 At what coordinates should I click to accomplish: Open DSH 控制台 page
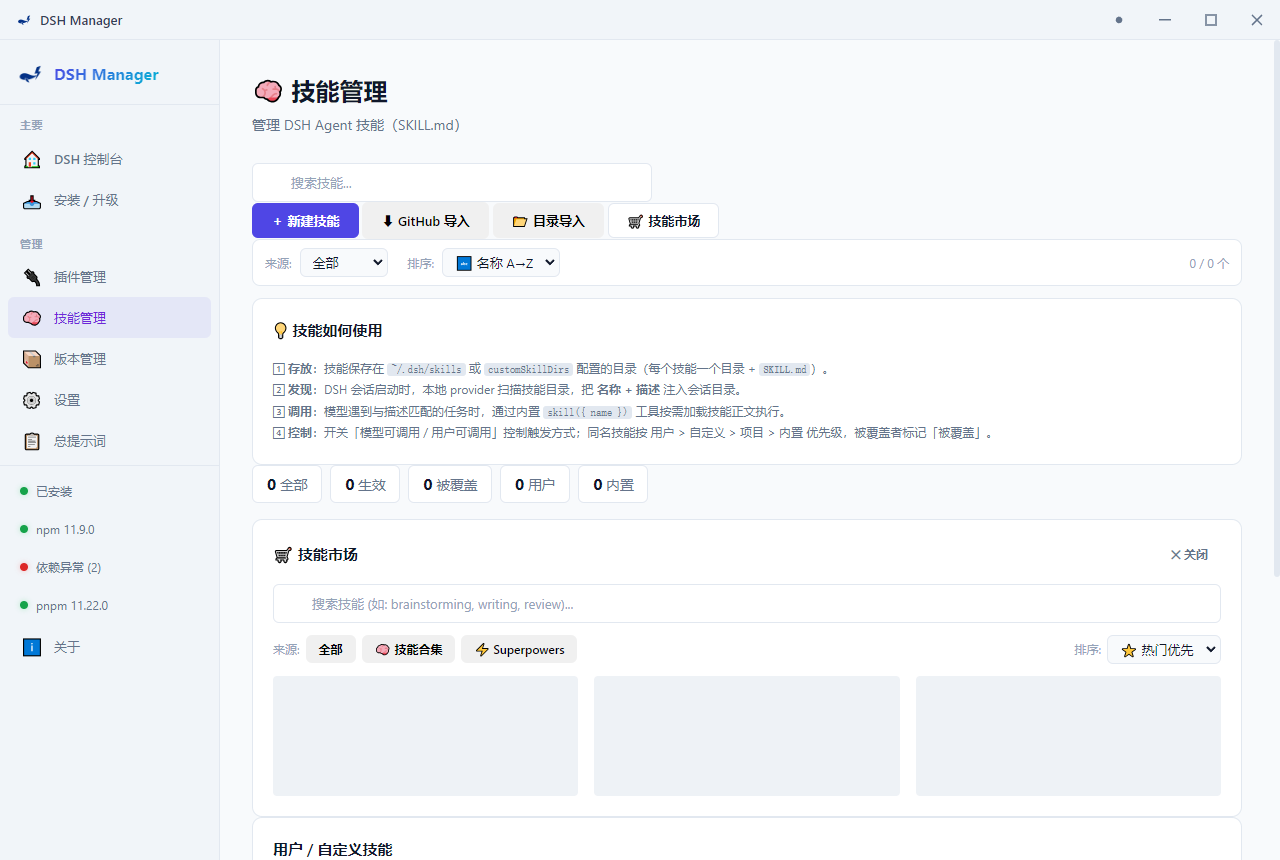tap(110, 159)
